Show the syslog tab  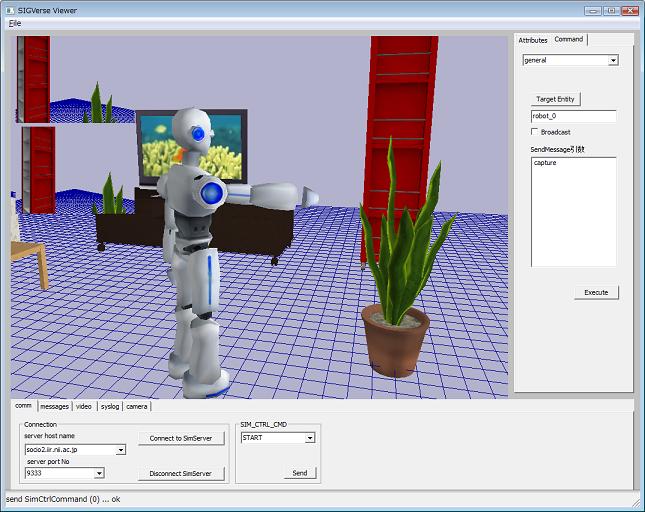[110, 406]
